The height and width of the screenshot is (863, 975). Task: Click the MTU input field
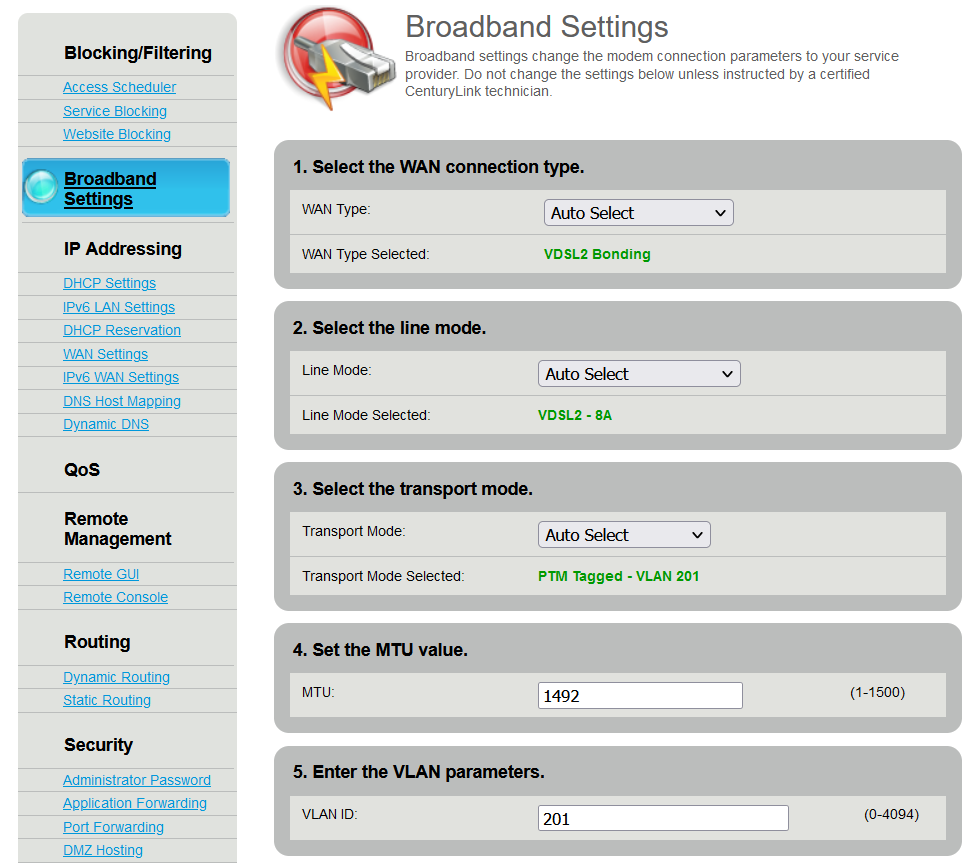(x=640, y=695)
